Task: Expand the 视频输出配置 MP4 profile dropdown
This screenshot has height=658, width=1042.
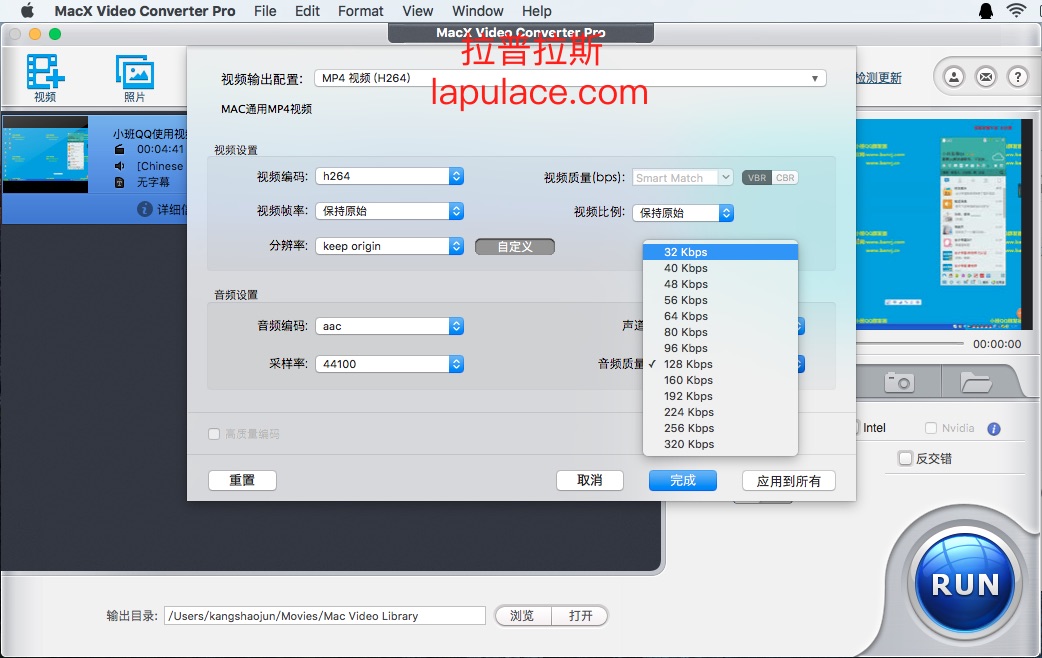Action: coord(570,78)
